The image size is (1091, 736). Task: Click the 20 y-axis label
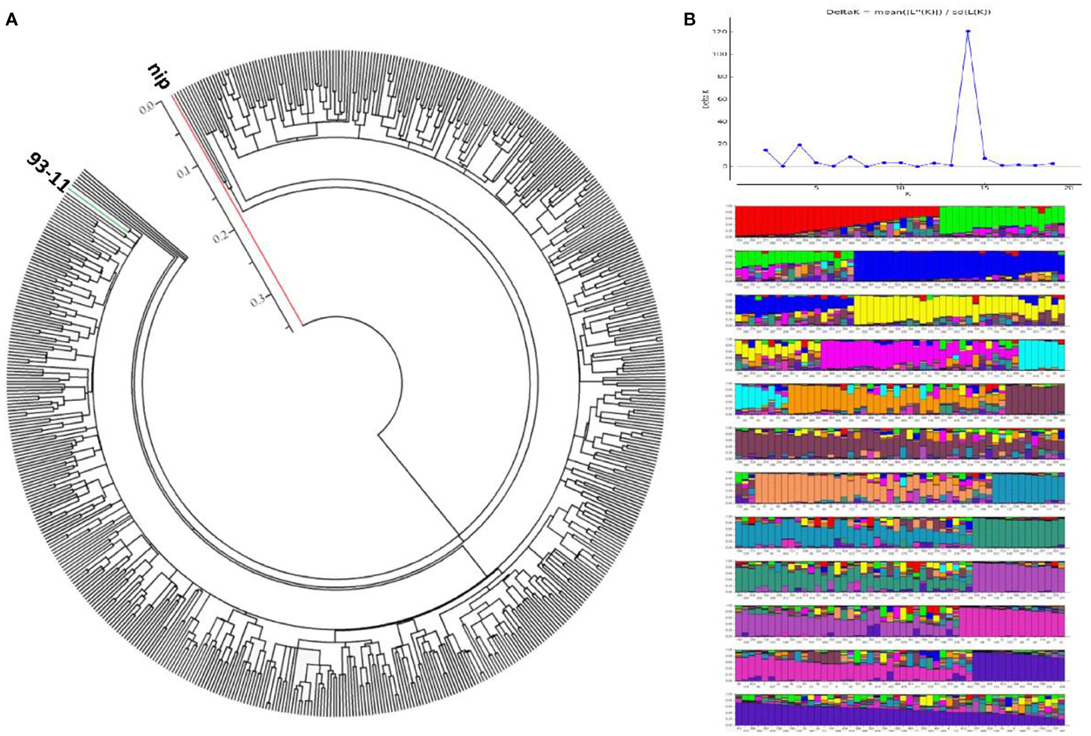(721, 143)
